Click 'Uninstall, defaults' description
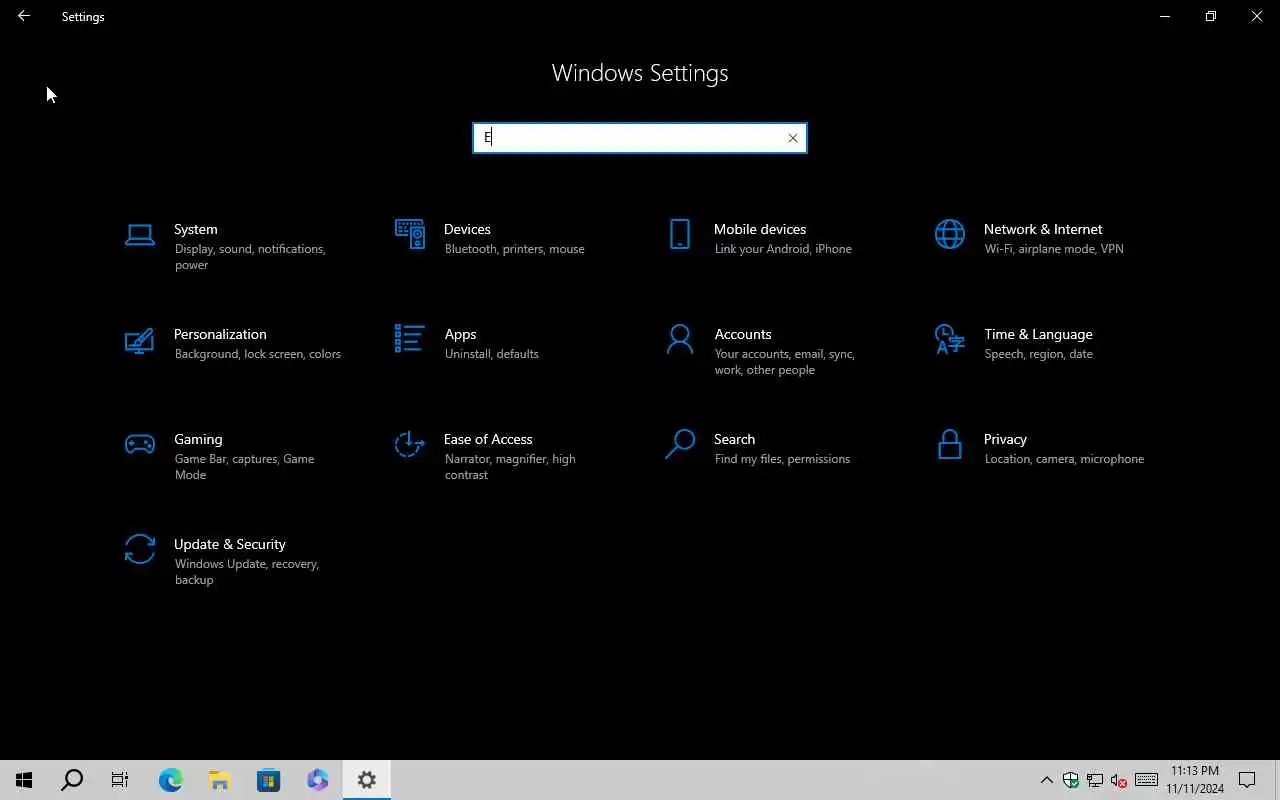Screen dimensions: 1280x800 coord(491,354)
